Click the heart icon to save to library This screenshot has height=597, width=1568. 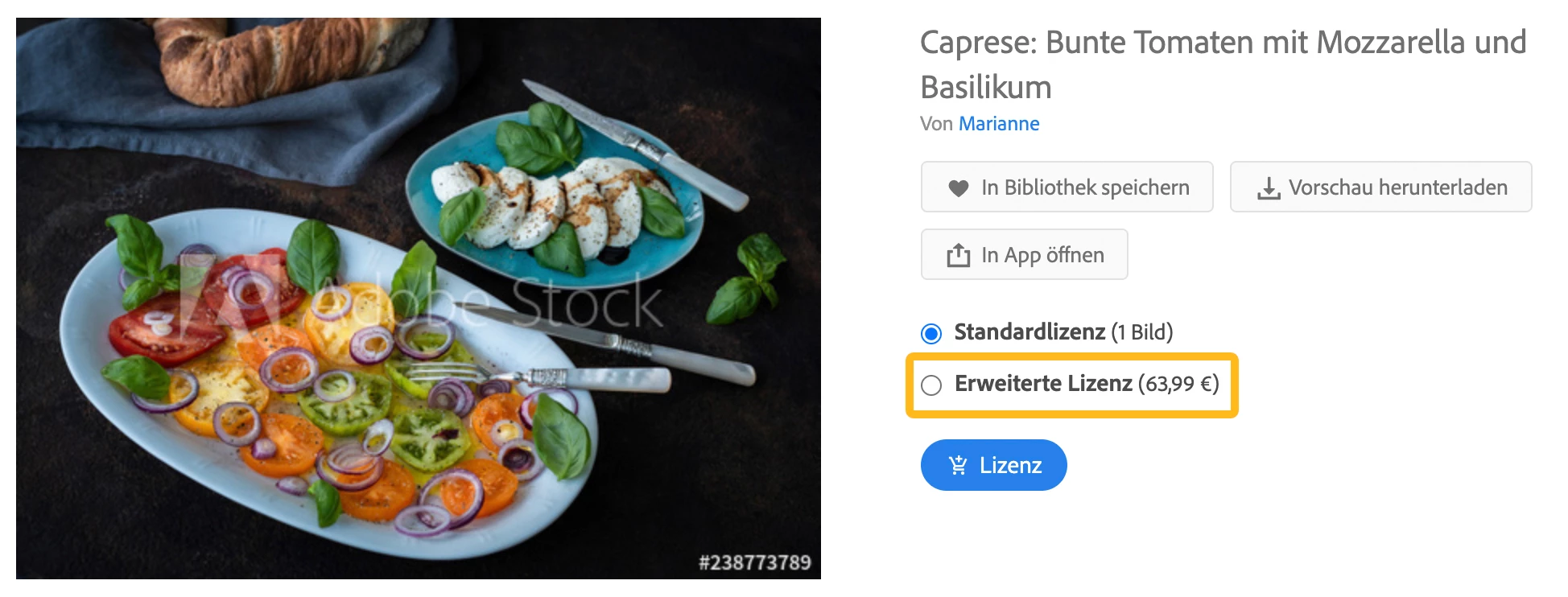tap(958, 188)
